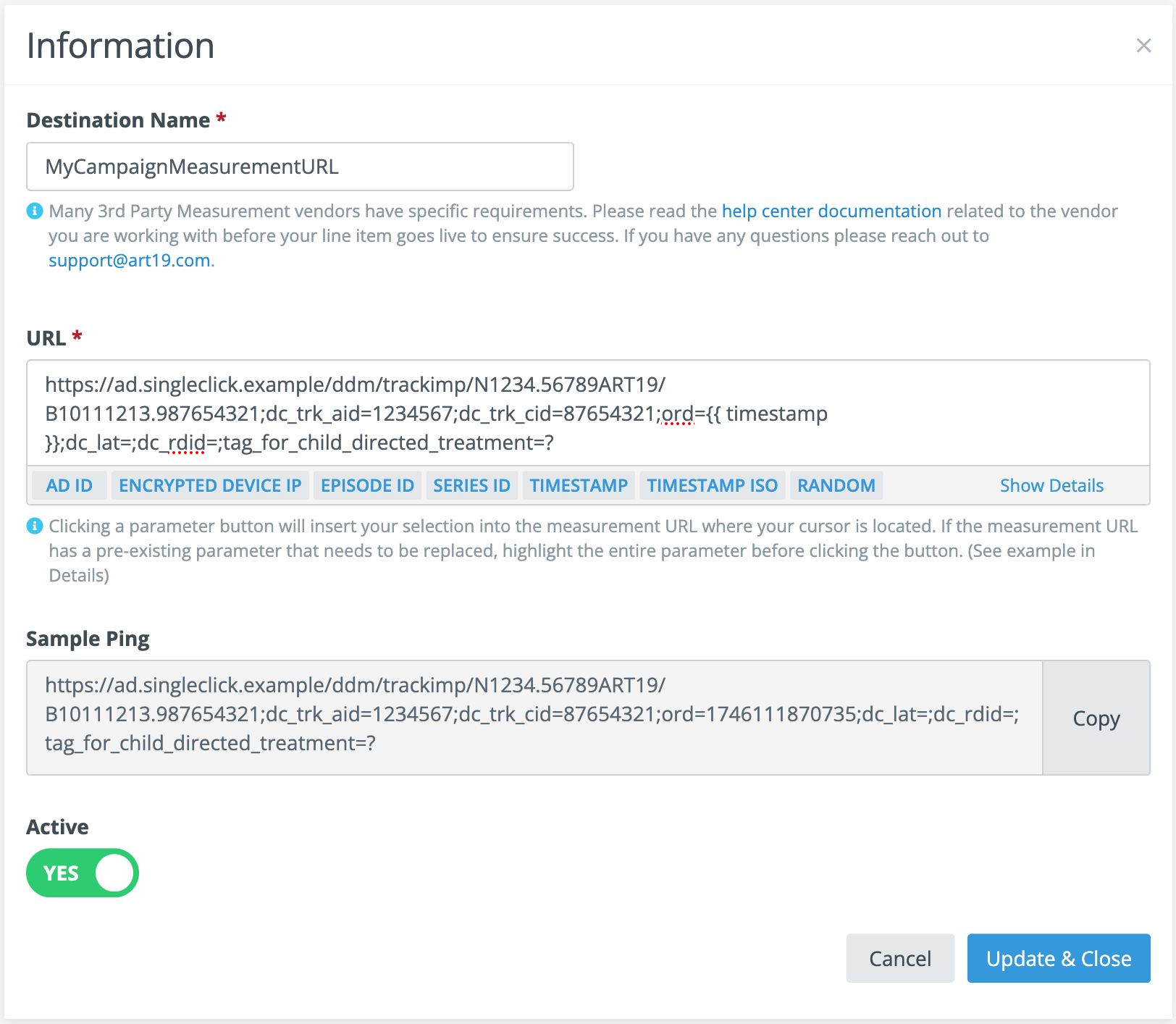Click the info icon beside parameter button hint

click(35, 526)
